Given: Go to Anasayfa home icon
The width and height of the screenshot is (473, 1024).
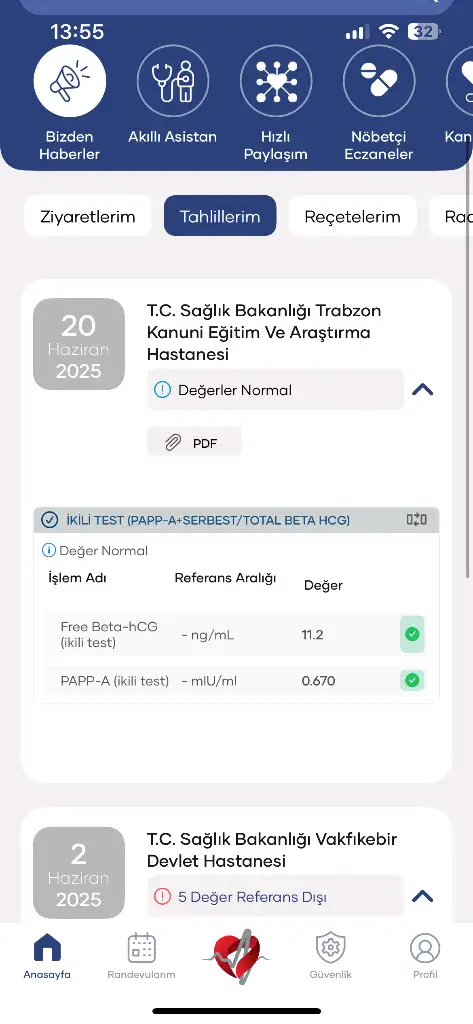Looking at the screenshot, I should [x=47, y=948].
